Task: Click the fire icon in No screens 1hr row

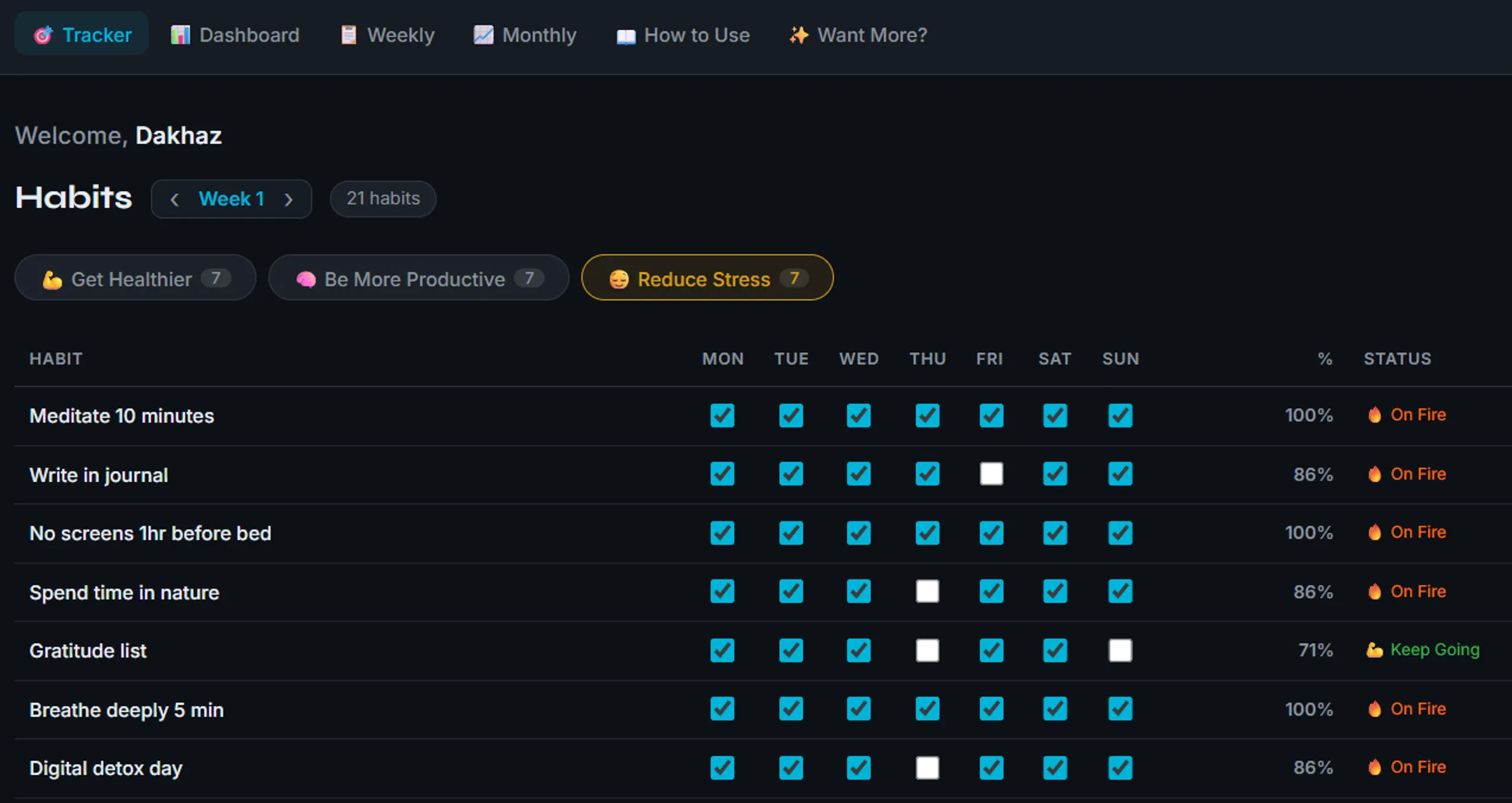Action: pos(1374,532)
